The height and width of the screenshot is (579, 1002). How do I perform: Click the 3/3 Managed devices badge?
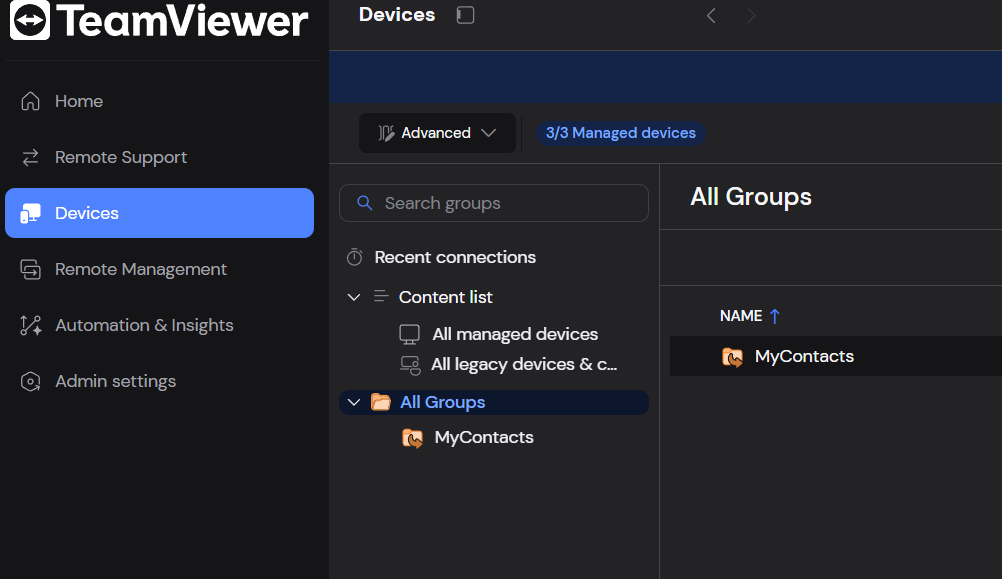click(620, 133)
